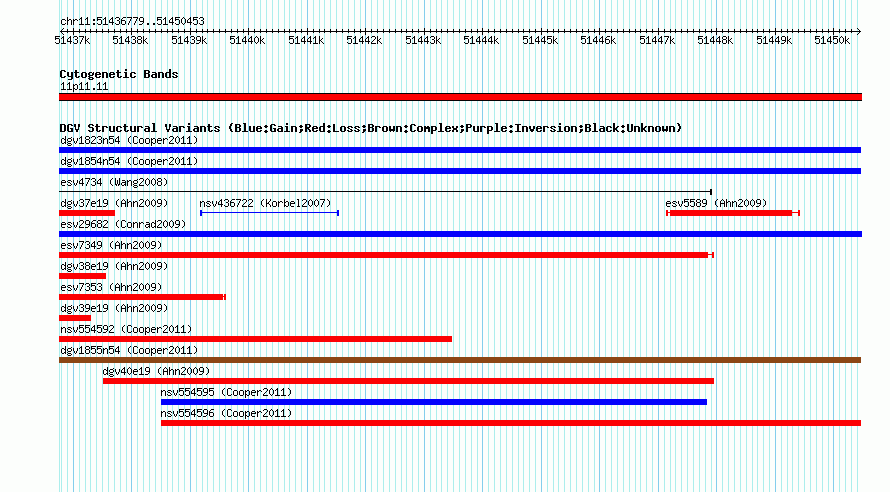
Task: Click the 51441k ruler tick
Action: click(306, 40)
